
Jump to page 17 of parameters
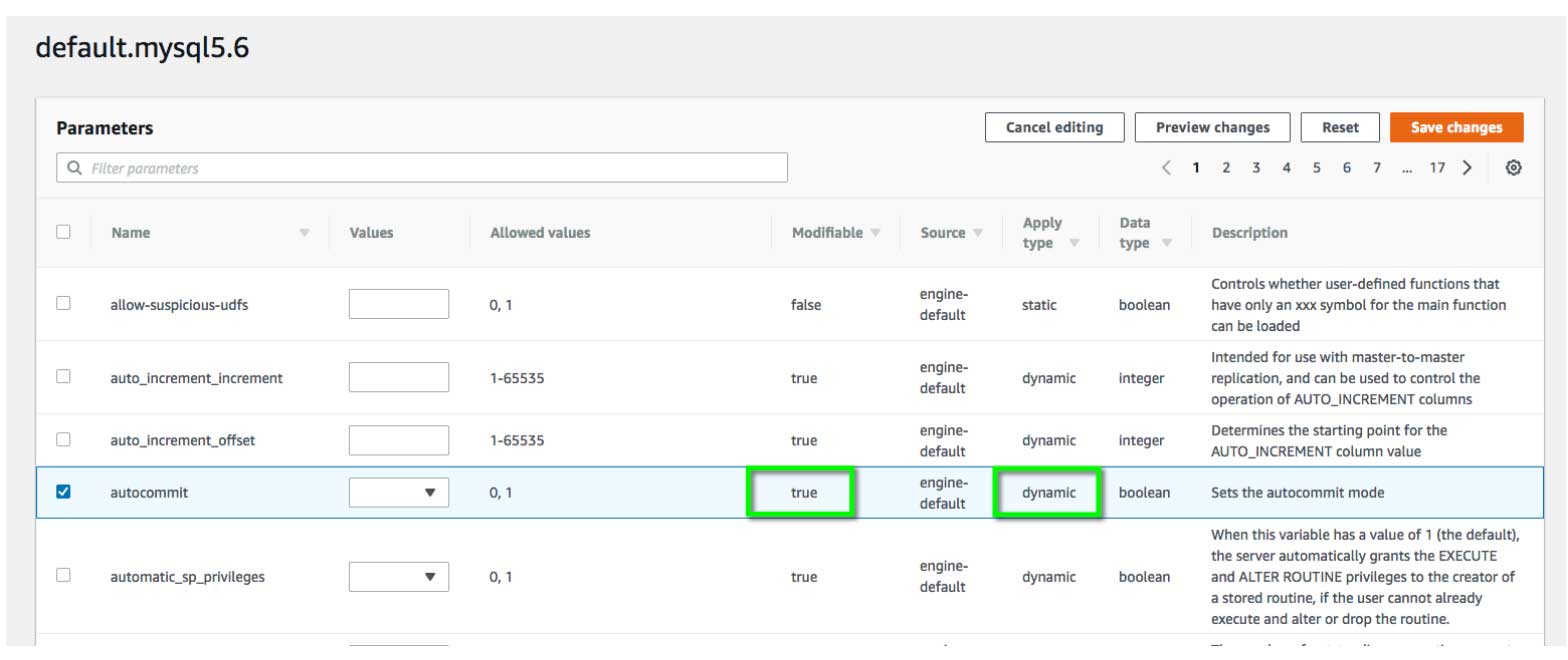point(1436,168)
